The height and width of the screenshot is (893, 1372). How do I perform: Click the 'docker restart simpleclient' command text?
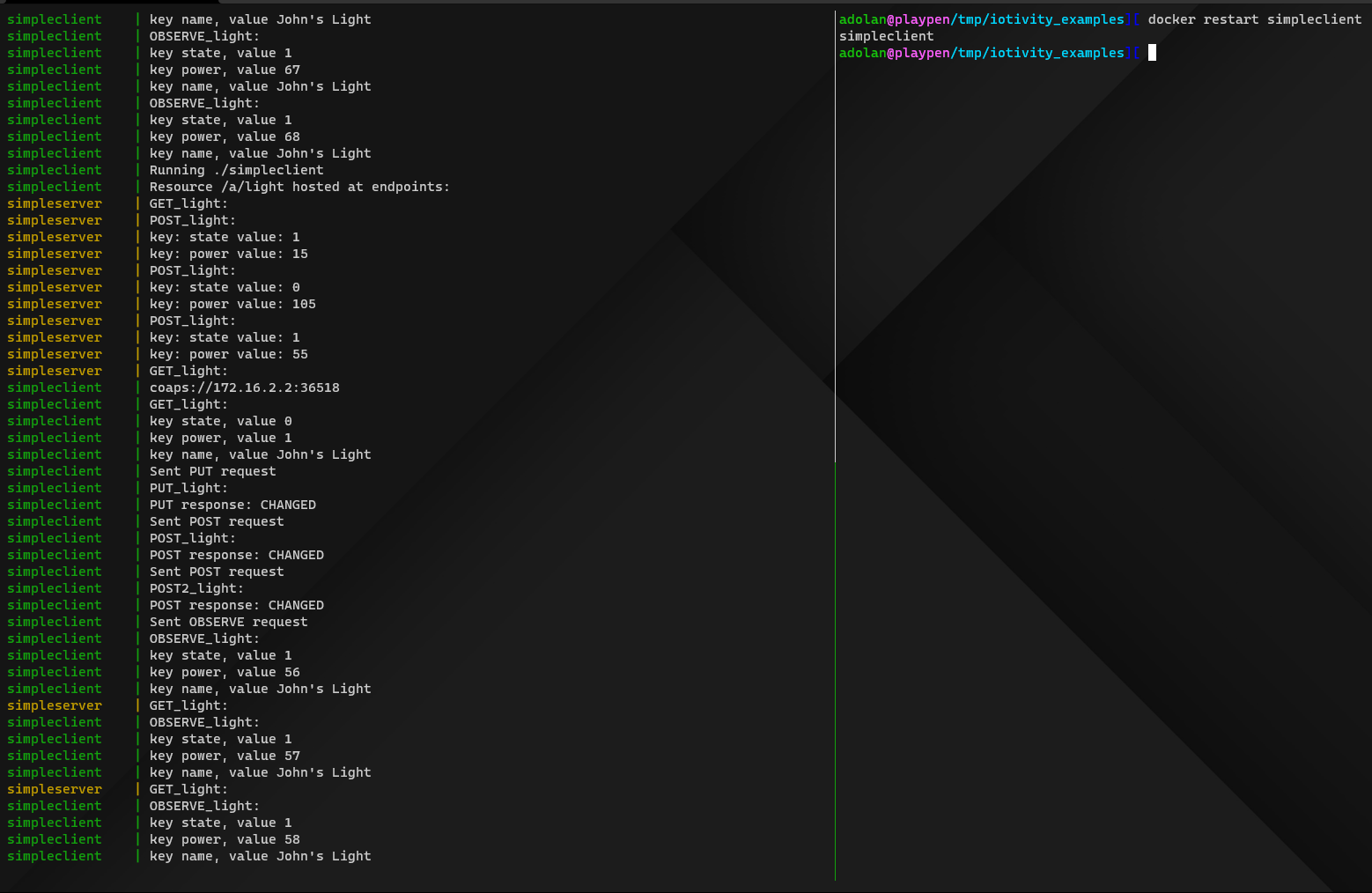tap(1254, 19)
